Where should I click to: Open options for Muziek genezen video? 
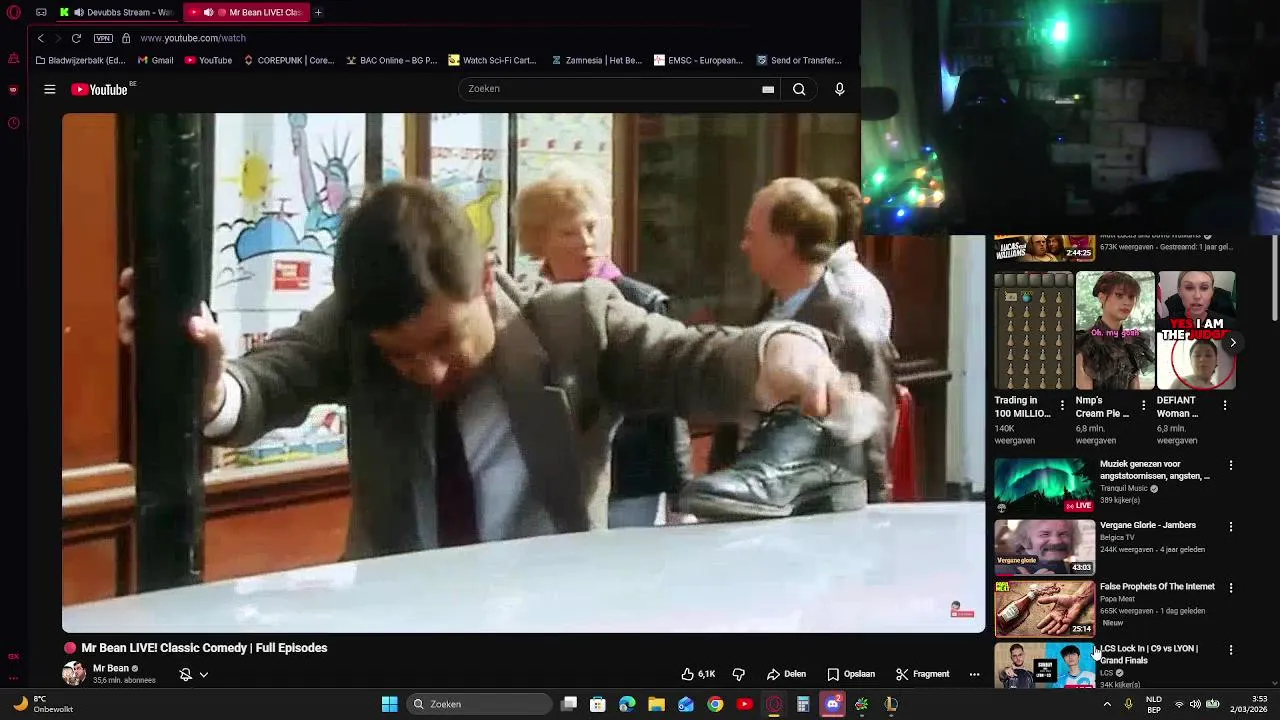(1231, 465)
